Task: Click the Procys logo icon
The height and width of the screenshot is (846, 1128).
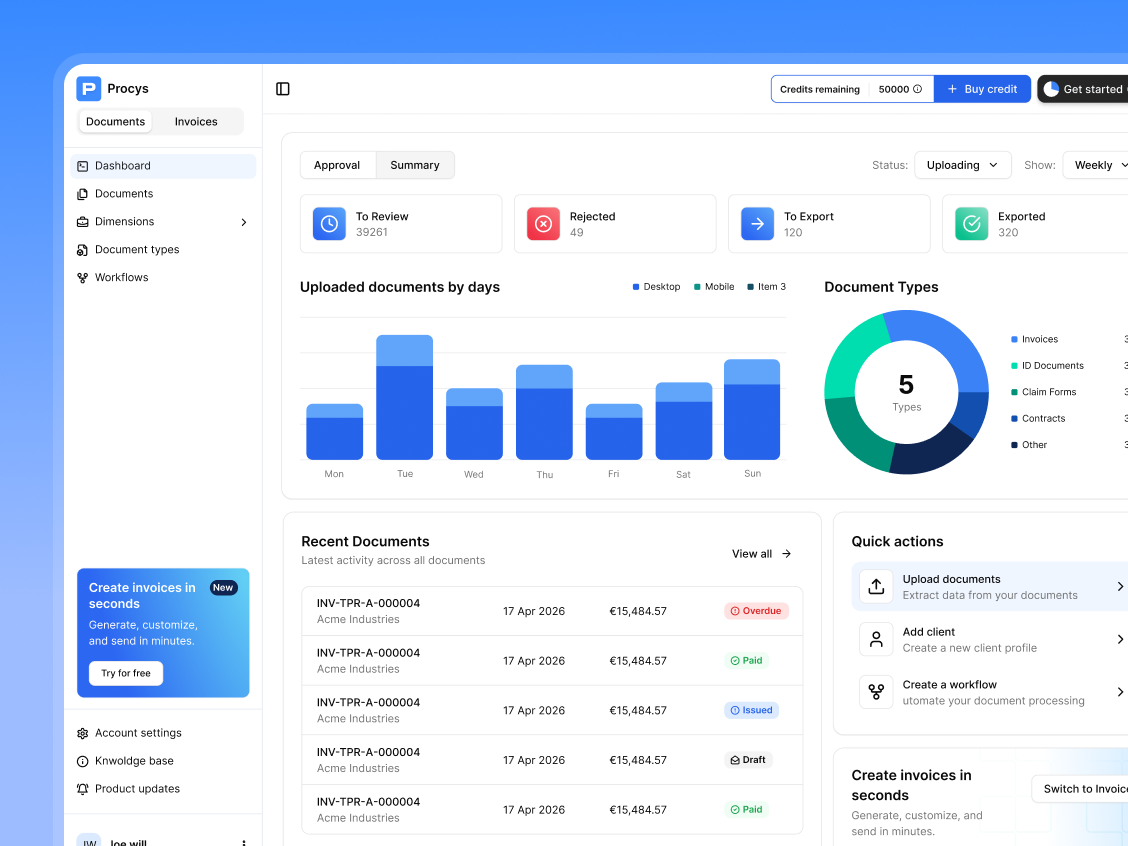Action: click(88, 88)
